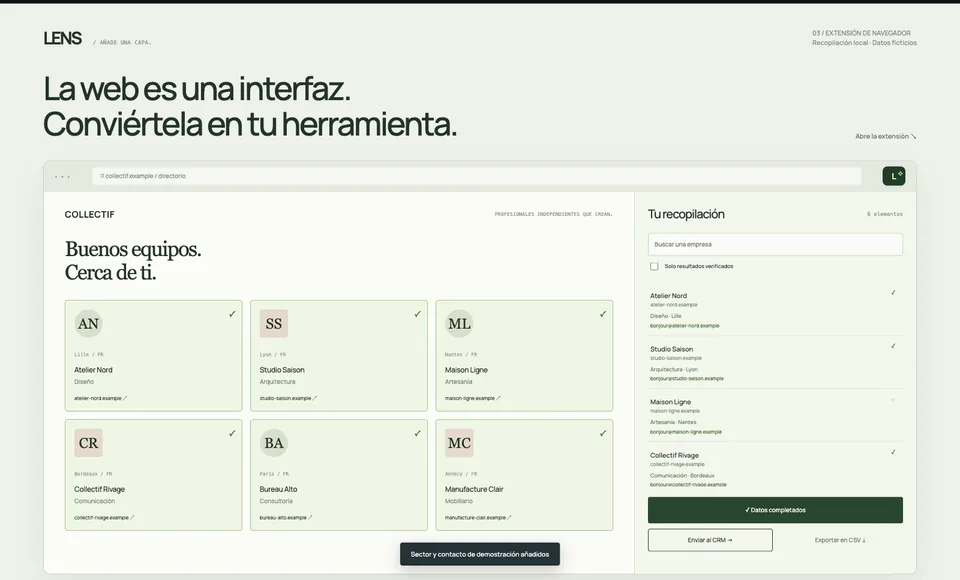Open atelier-nord.example link on card
The height and width of the screenshot is (580, 960).
(100, 398)
